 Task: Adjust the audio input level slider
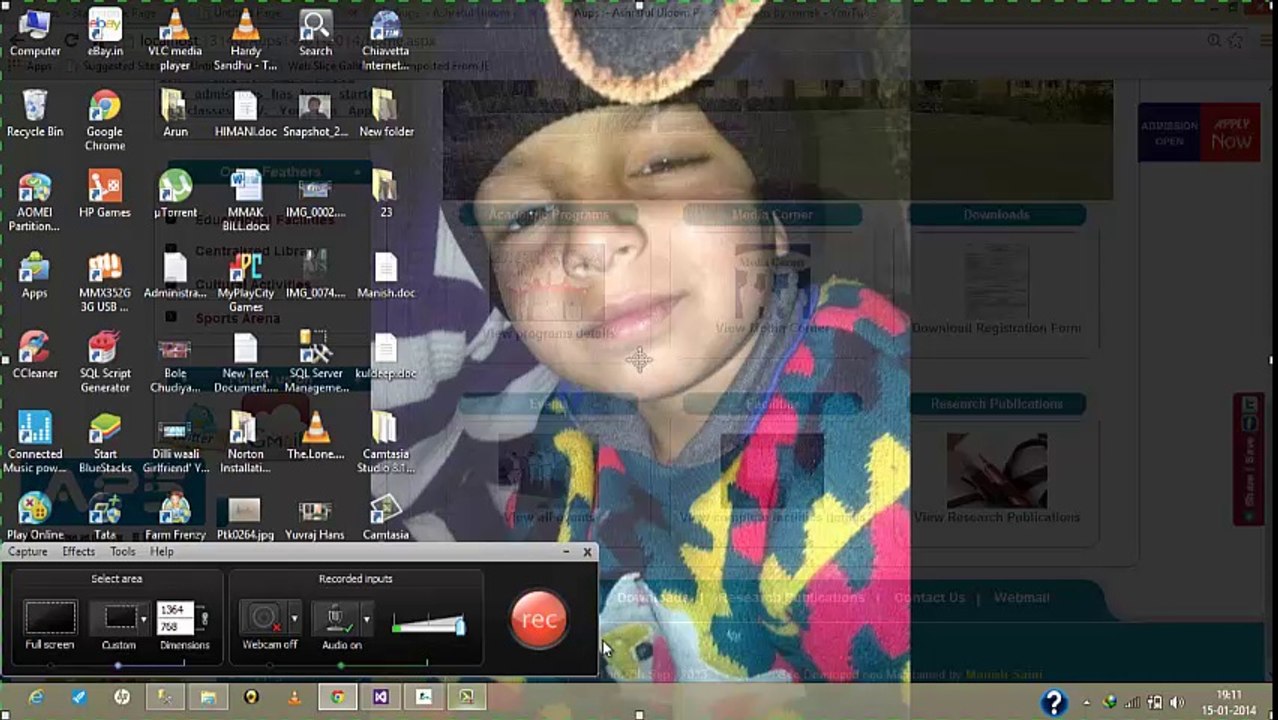[429, 626]
